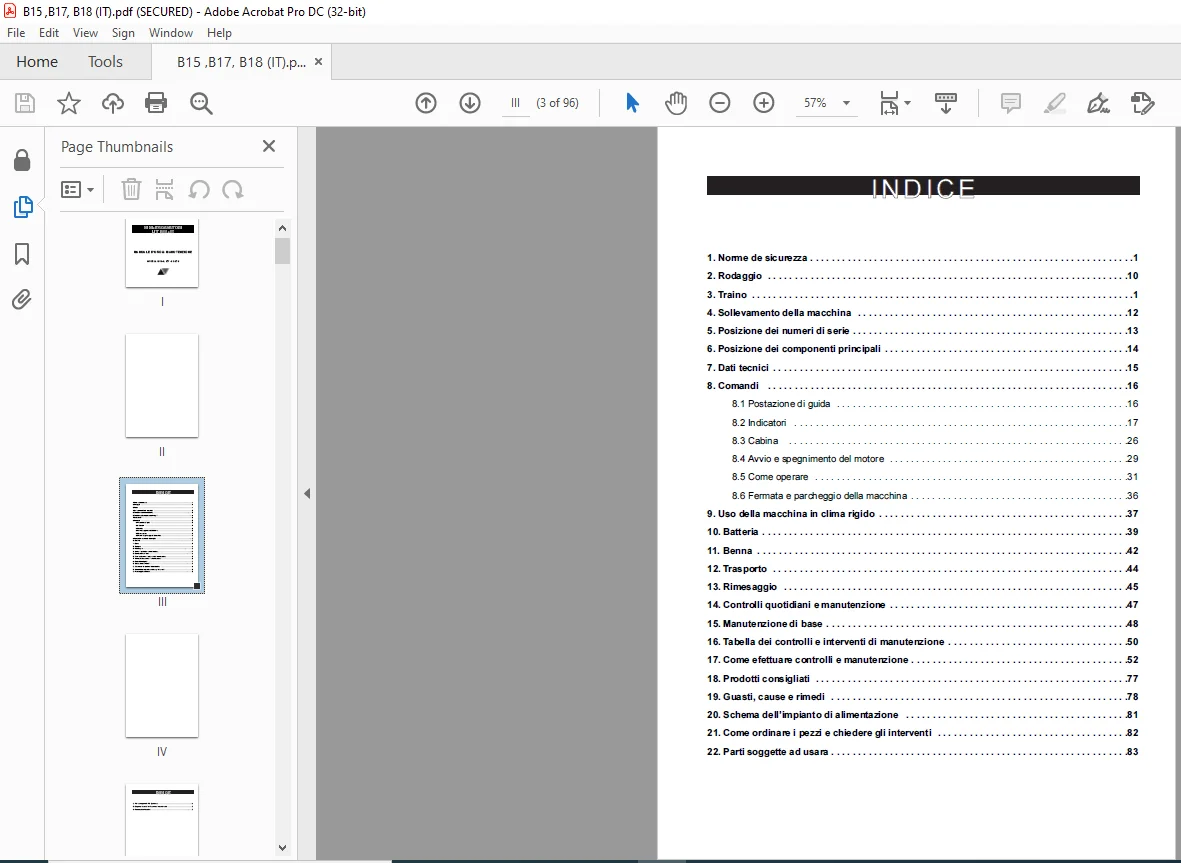1181x863 pixels.
Task: Click '13. Rimesaggio' index entry
Action: click(922, 587)
